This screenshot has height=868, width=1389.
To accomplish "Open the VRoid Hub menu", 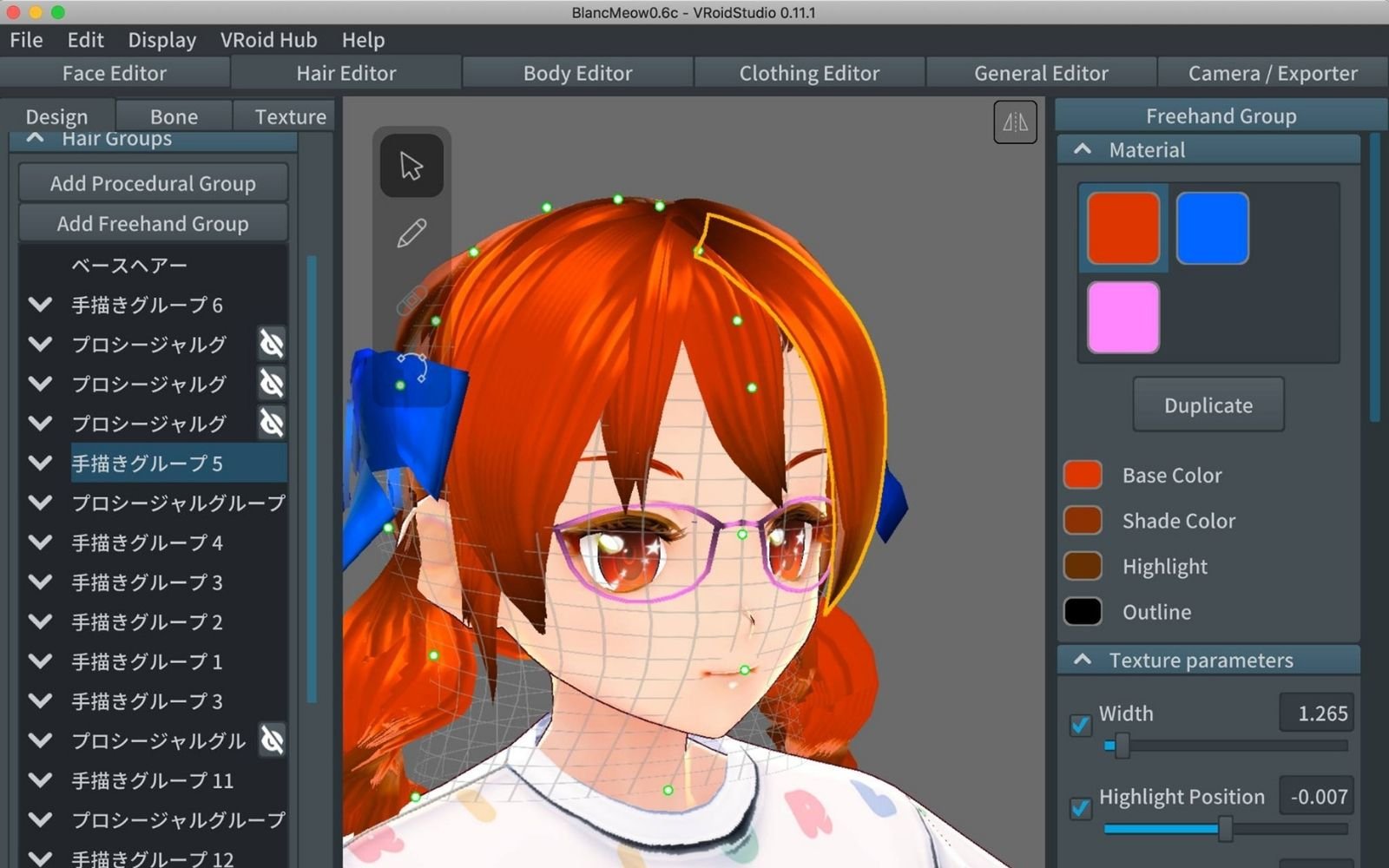I will coord(268,39).
